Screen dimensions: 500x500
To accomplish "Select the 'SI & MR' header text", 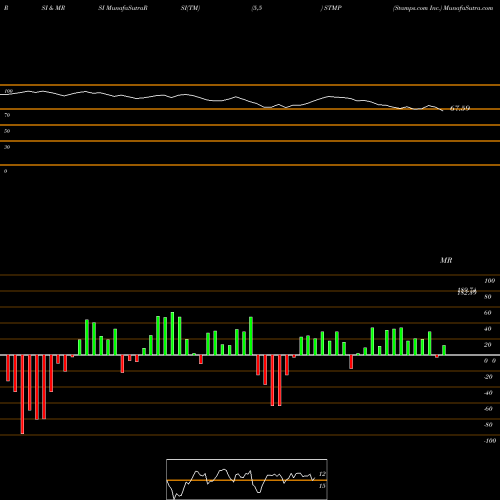I will [53, 8].
